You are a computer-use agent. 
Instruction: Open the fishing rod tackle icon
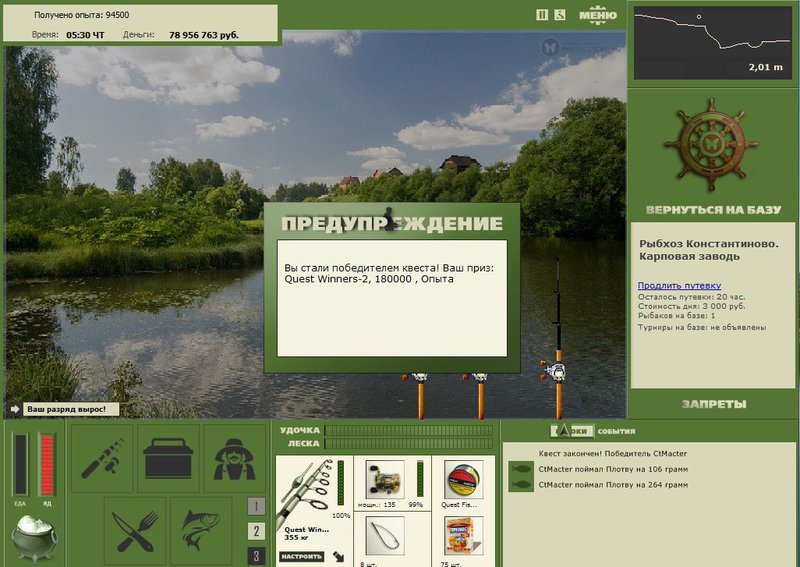coord(102,458)
